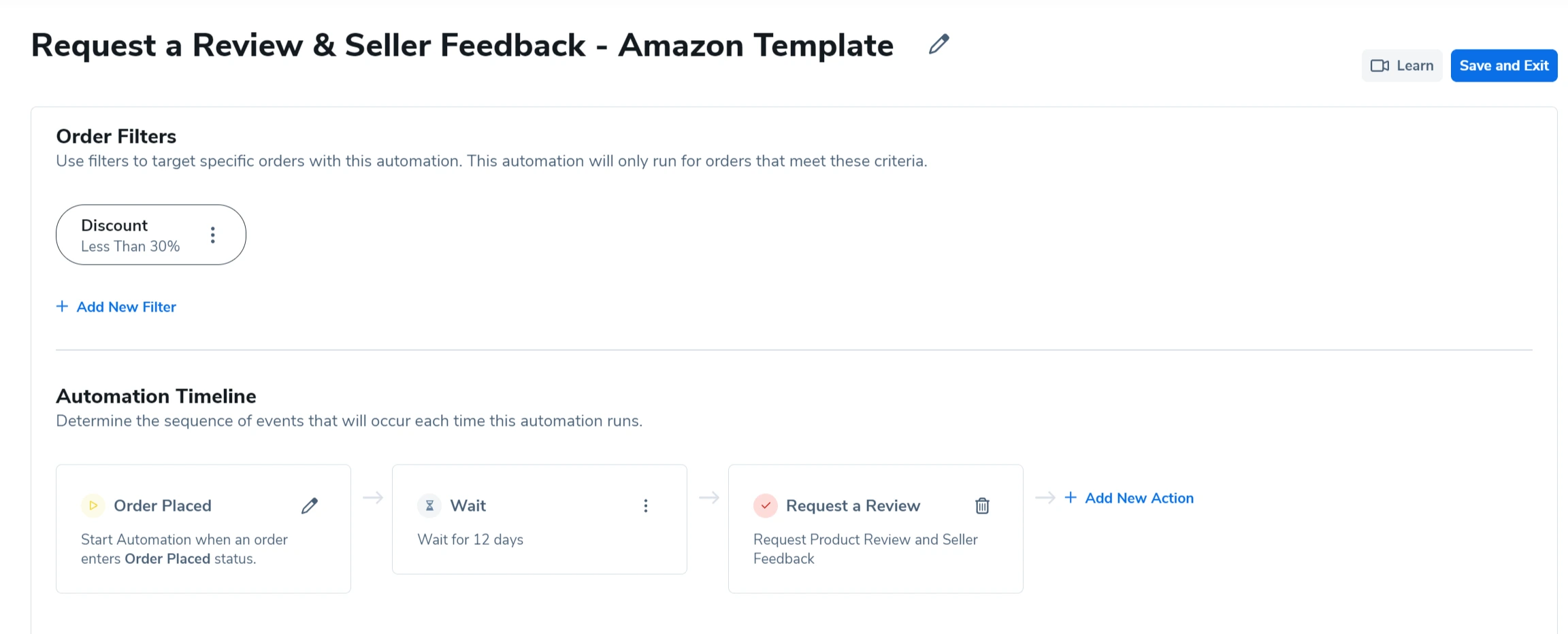This screenshot has width=1568, height=634.
Task: Click the 'Wait for 12 days' description text
Action: click(x=470, y=539)
